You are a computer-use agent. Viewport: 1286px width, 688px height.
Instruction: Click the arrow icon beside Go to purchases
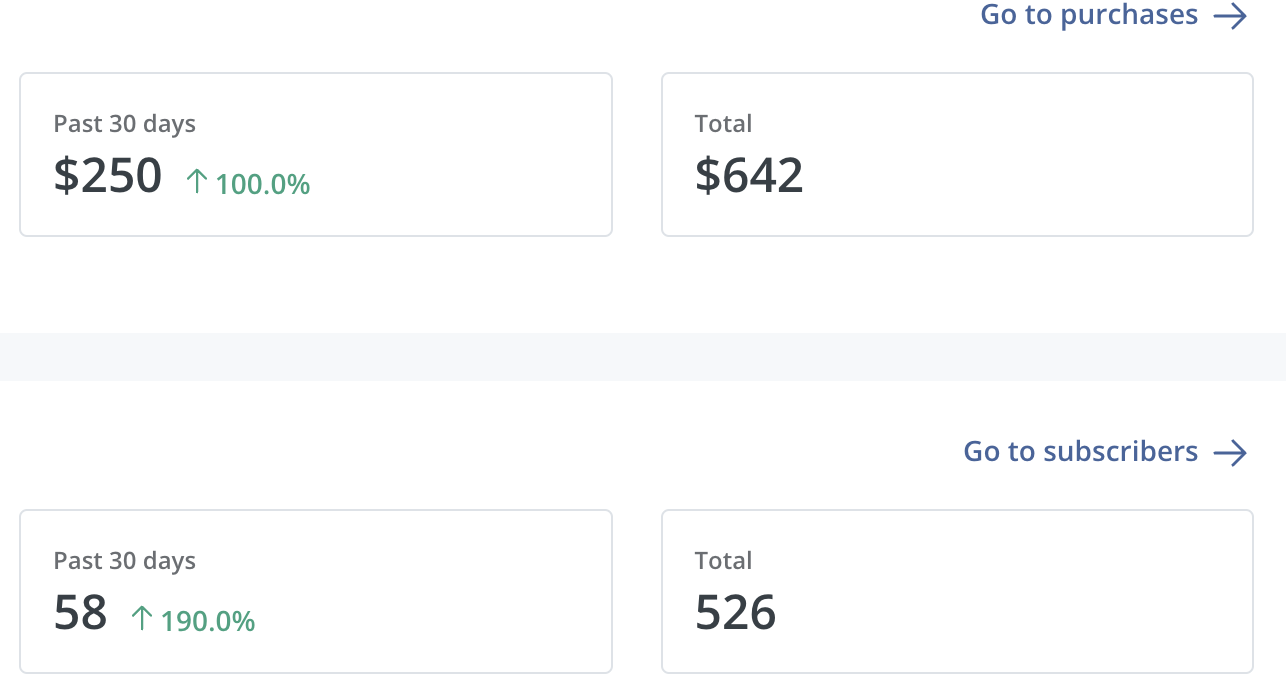pyautogui.click(x=1230, y=16)
